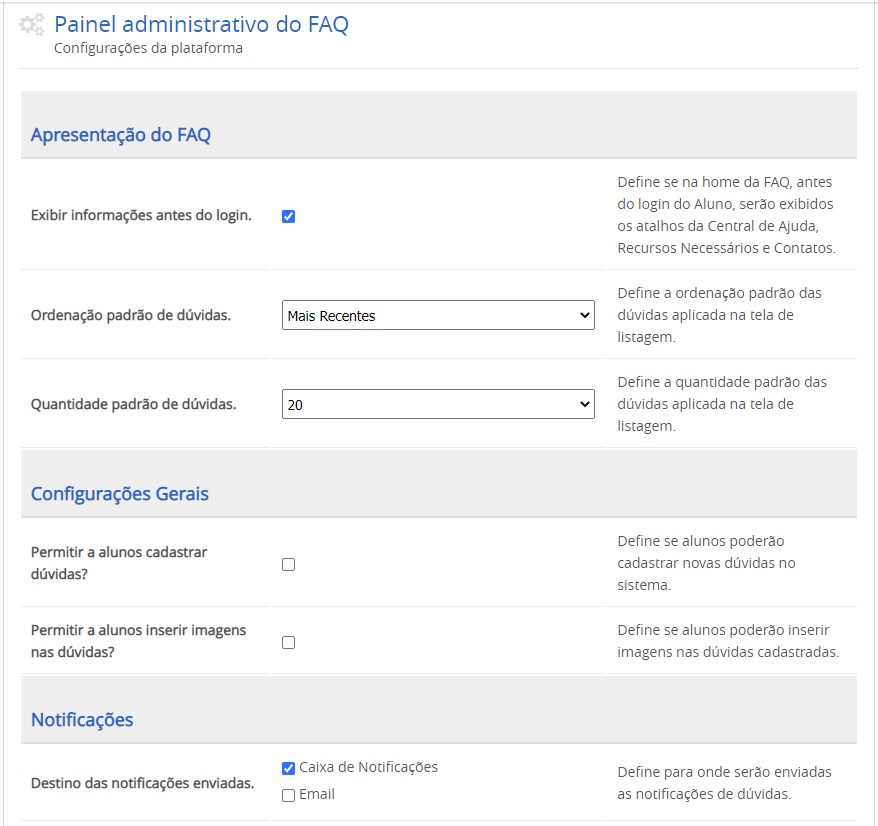
Task: Click the Apresentação do FAQ section header
Action: [x=120, y=135]
